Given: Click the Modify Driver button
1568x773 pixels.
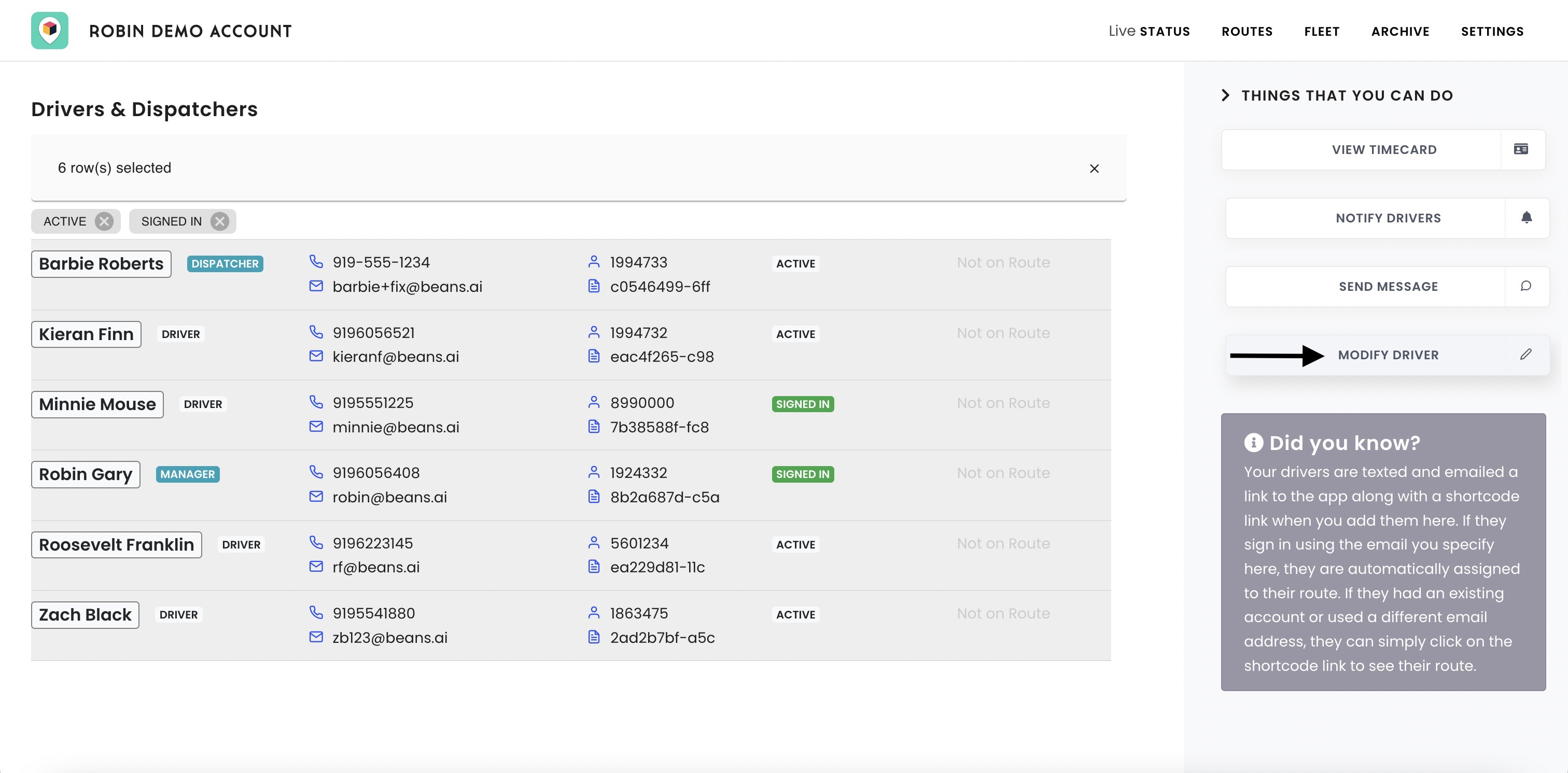Looking at the screenshot, I should click(x=1387, y=355).
